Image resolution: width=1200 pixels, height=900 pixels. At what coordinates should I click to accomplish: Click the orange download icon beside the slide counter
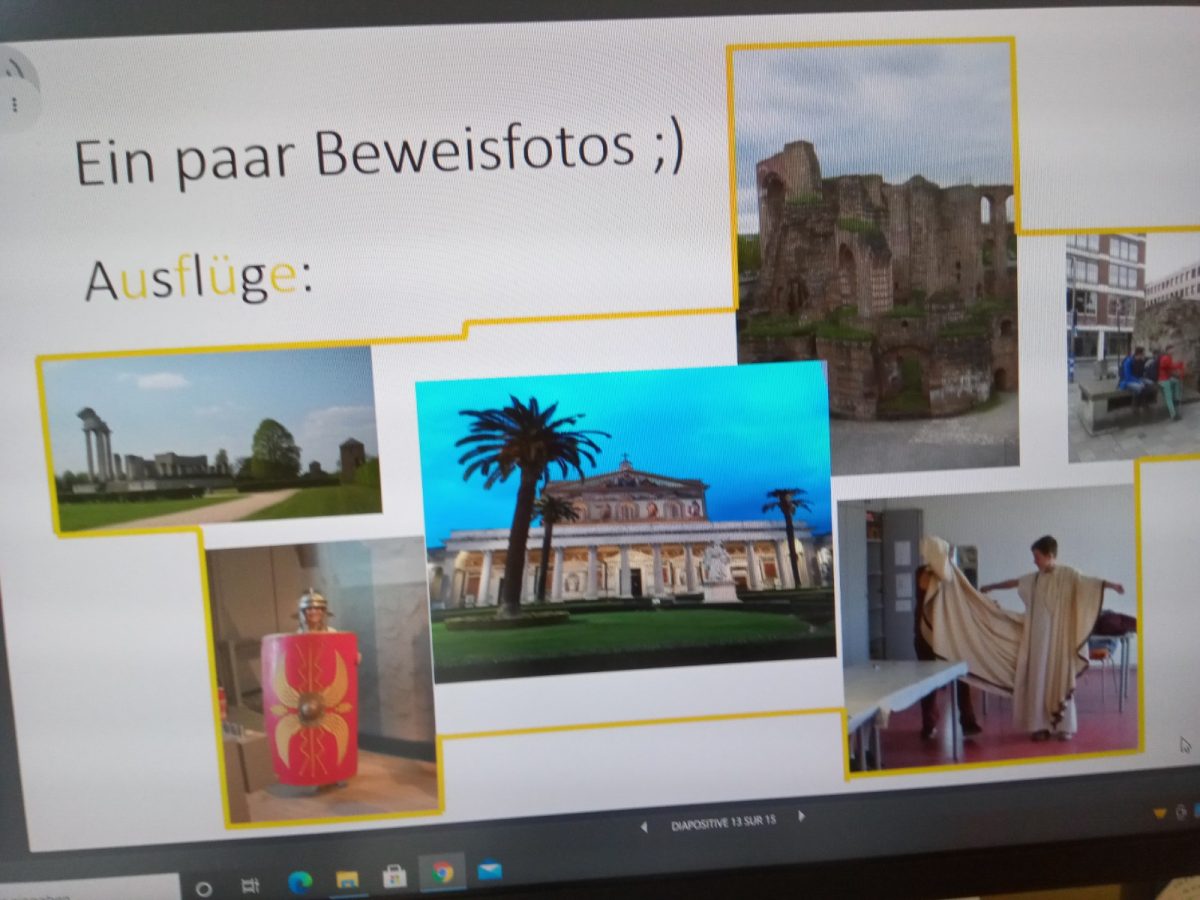click(1162, 813)
